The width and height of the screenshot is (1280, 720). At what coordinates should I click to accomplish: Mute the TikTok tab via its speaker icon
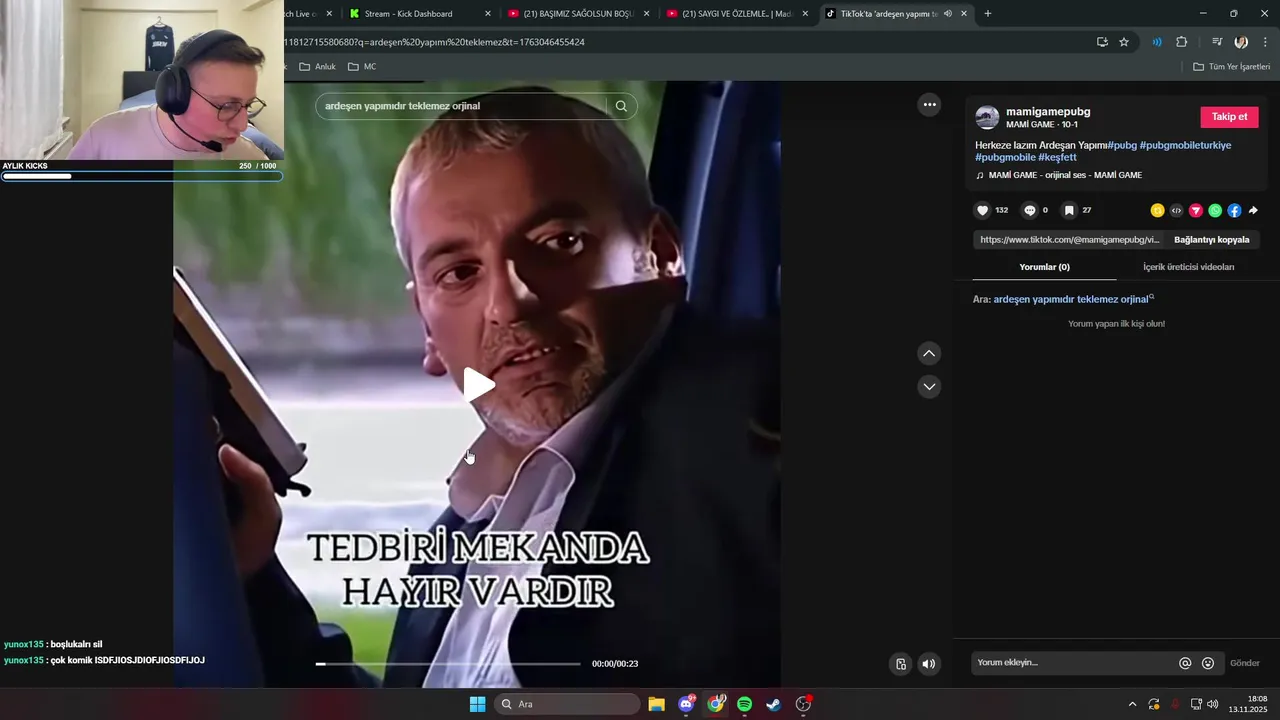click(x=947, y=13)
